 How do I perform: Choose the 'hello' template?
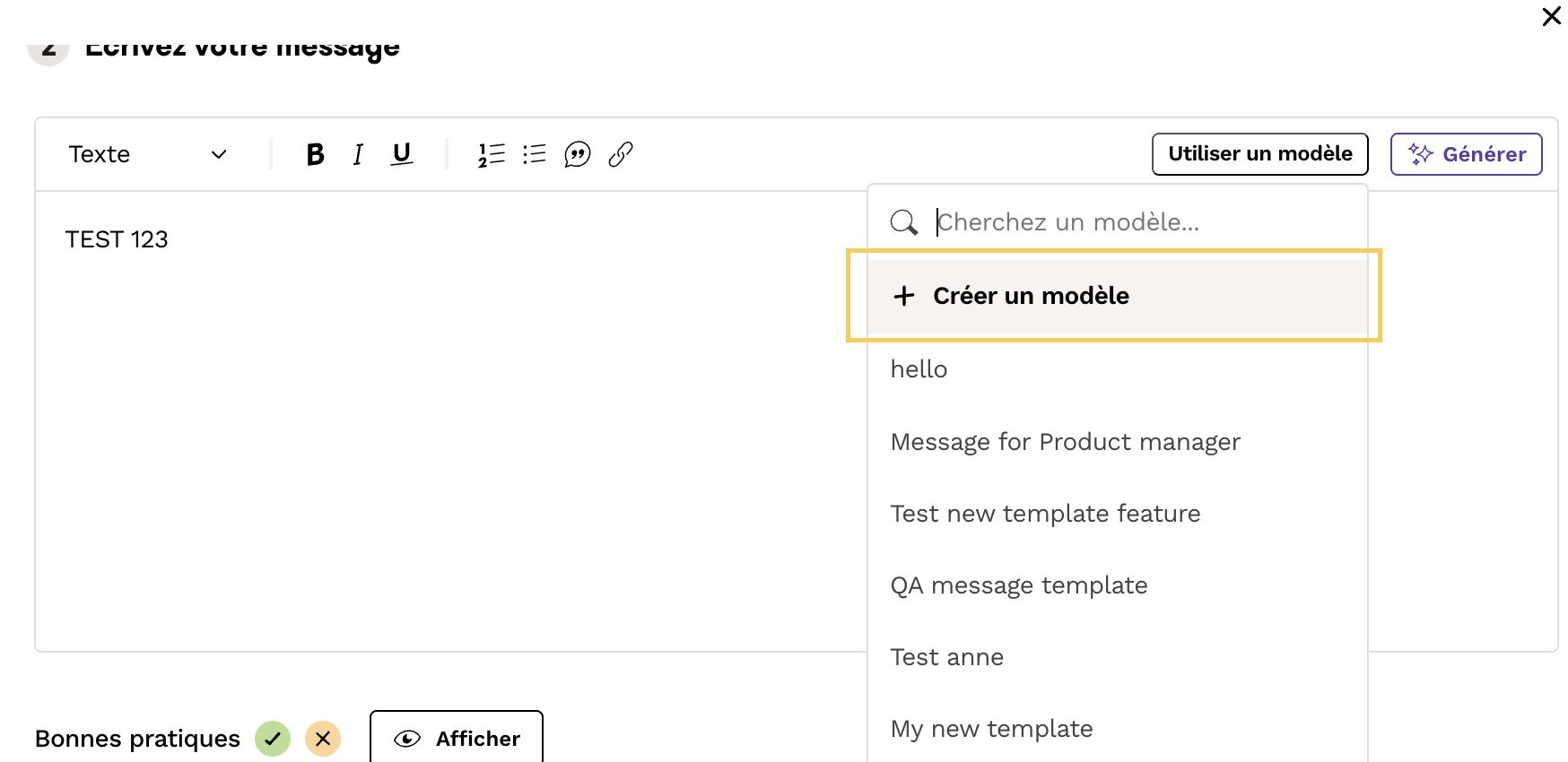coord(919,369)
